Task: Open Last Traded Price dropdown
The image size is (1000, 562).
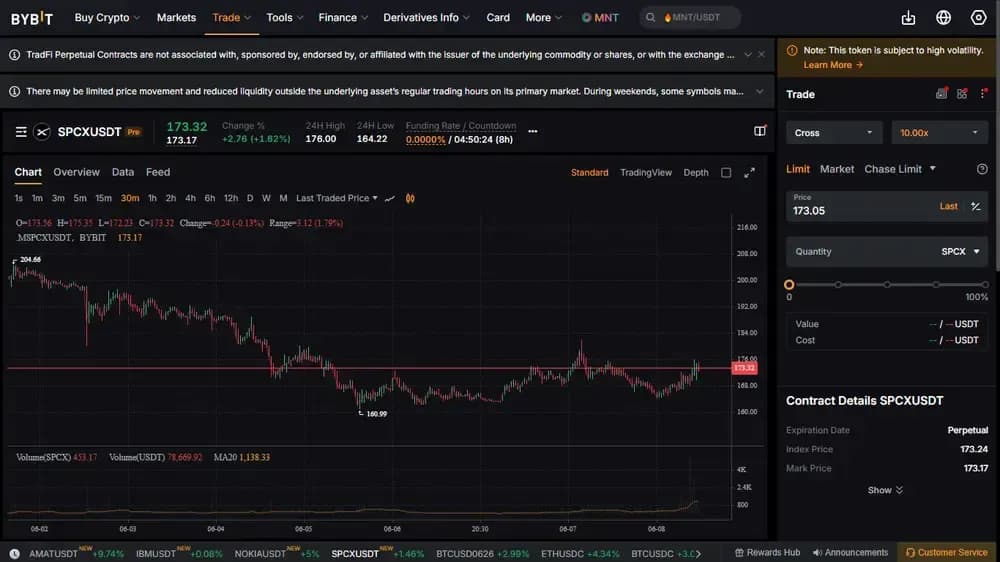Action: [337, 198]
